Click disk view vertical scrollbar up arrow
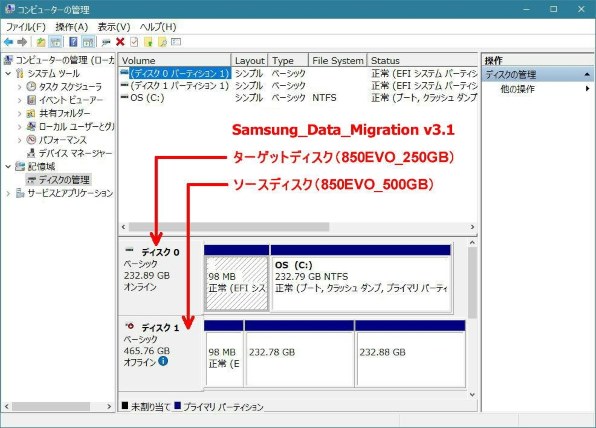The image size is (596, 428). pyautogui.click(x=472, y=243)
